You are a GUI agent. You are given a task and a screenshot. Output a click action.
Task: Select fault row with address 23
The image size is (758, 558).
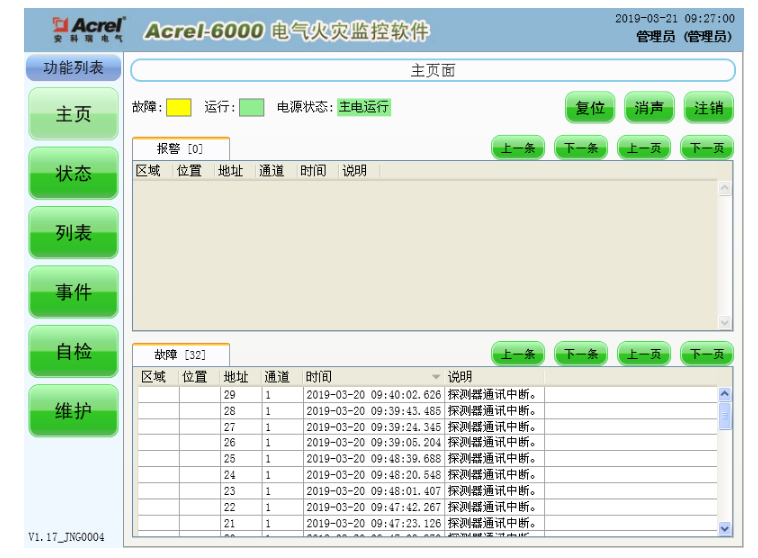click(x=427, y=491)
